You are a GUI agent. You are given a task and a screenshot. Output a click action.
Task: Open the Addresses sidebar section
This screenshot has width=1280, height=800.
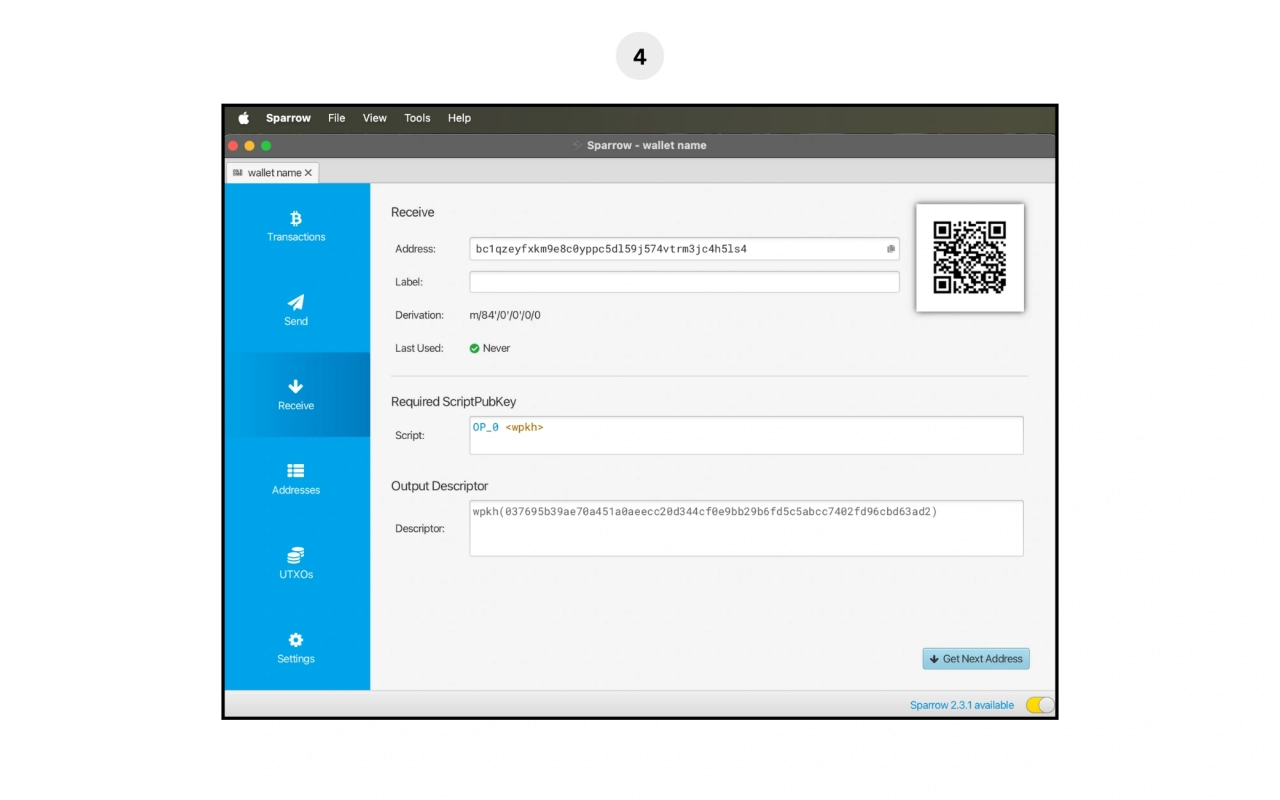[296, 479]
